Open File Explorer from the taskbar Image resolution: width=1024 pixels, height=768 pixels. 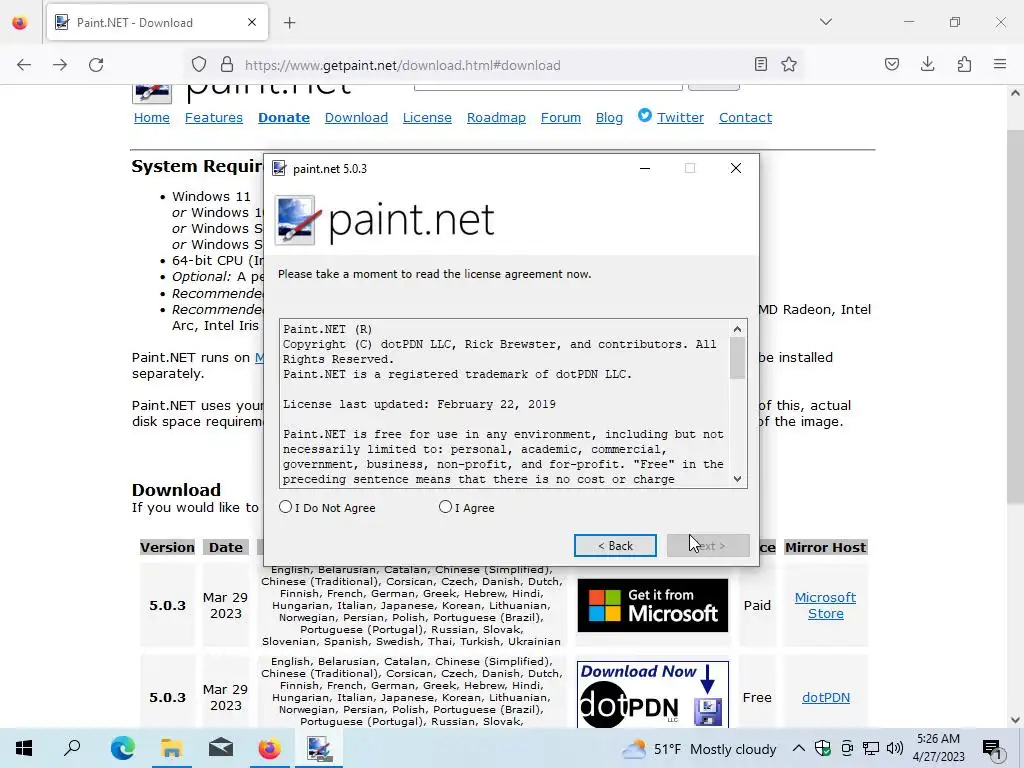click(171, 748)
